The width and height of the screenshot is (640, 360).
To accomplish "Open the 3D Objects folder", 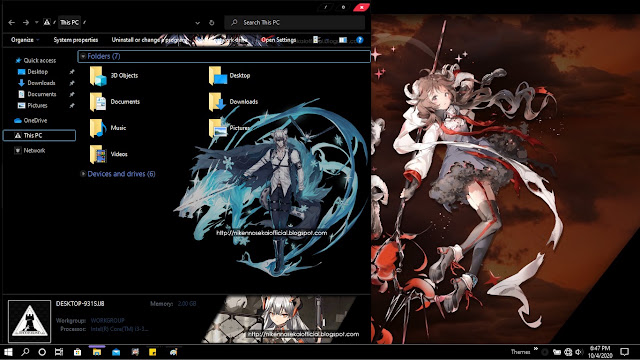I will pyautogui.click(x=114, y=76).
